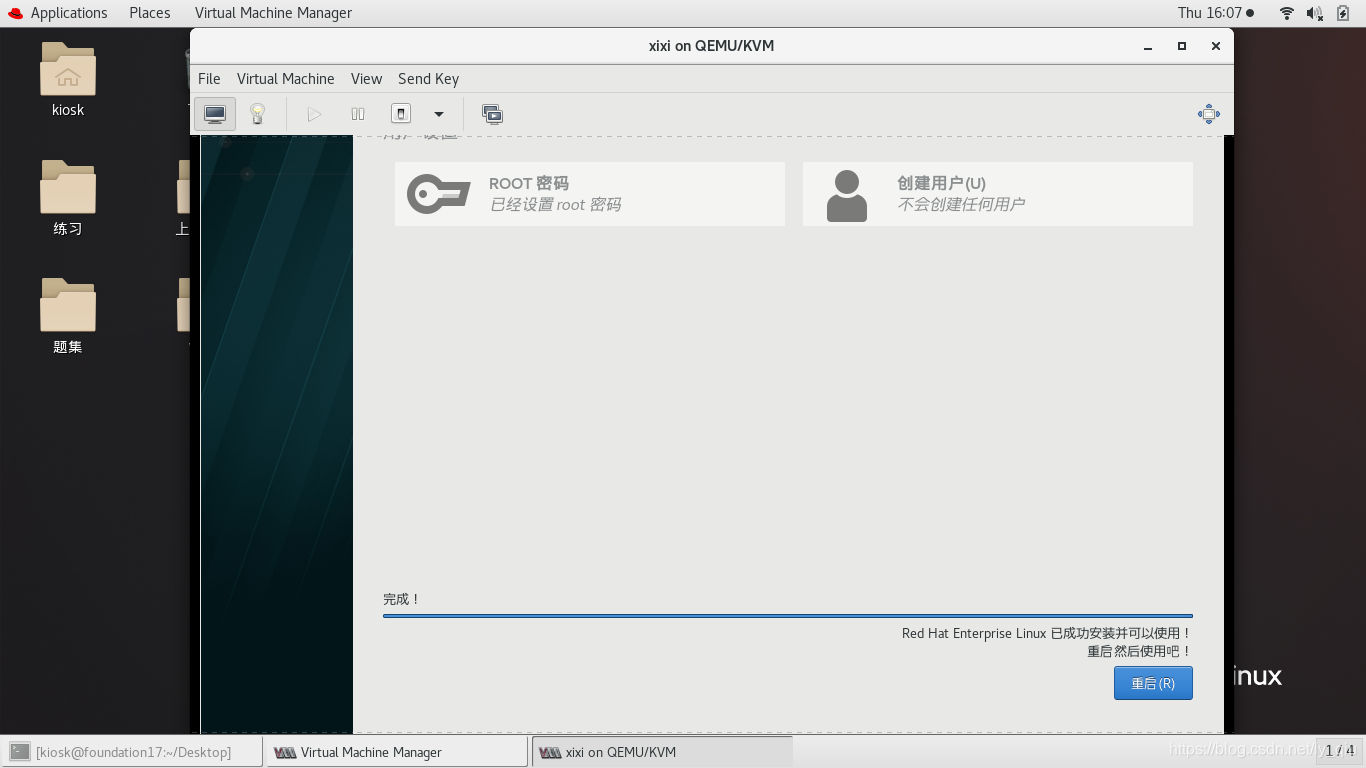Open the Places menu
1366x768 pixels.
point(150,13)
